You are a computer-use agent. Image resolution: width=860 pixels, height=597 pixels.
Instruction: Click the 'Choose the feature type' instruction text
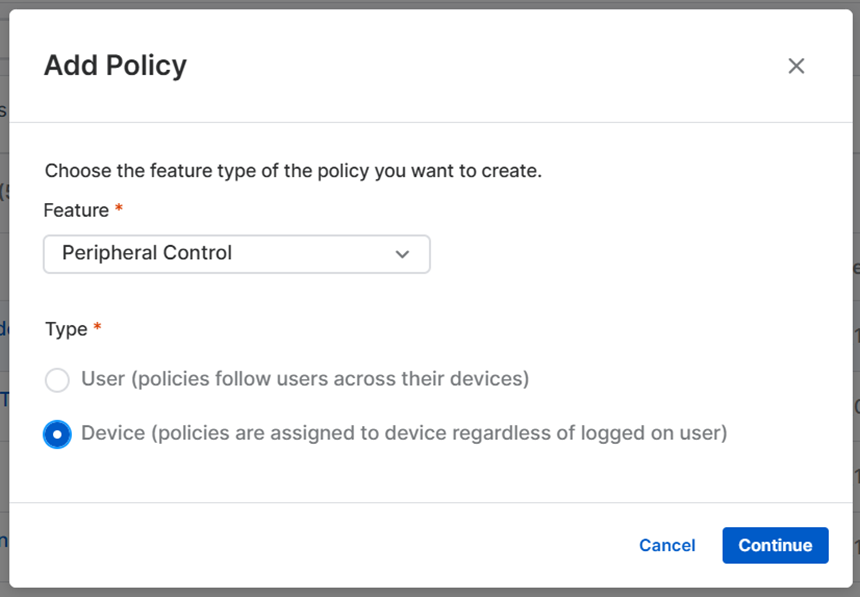click(x=293, y=171)
